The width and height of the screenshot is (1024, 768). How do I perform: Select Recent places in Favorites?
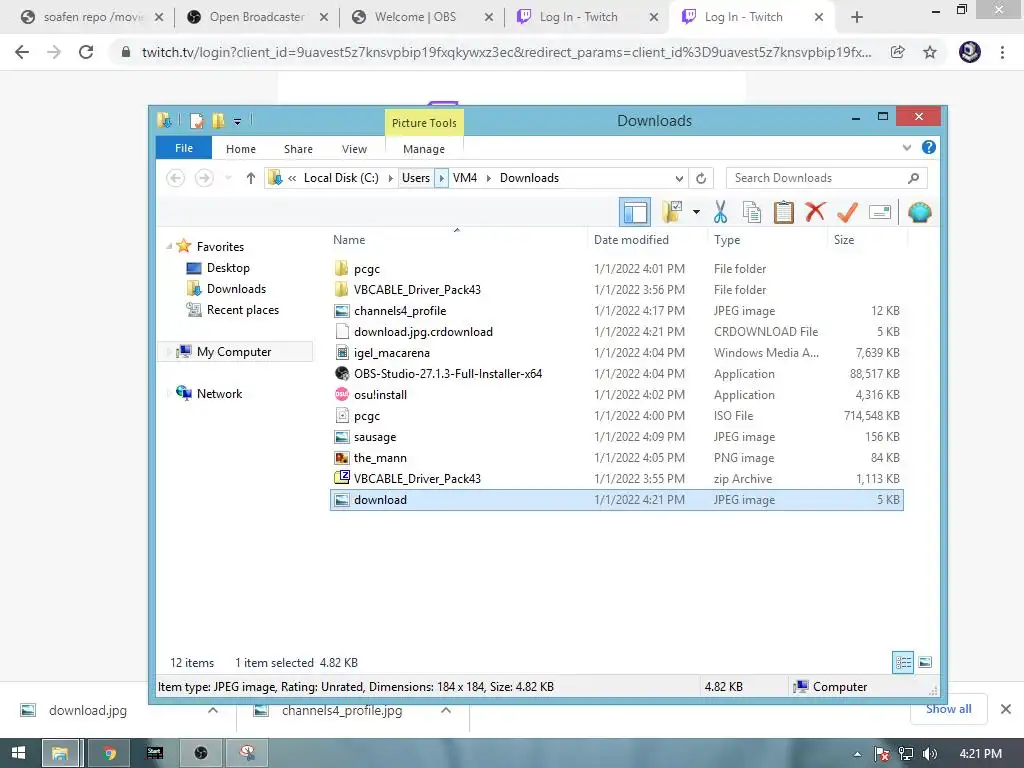242,310
